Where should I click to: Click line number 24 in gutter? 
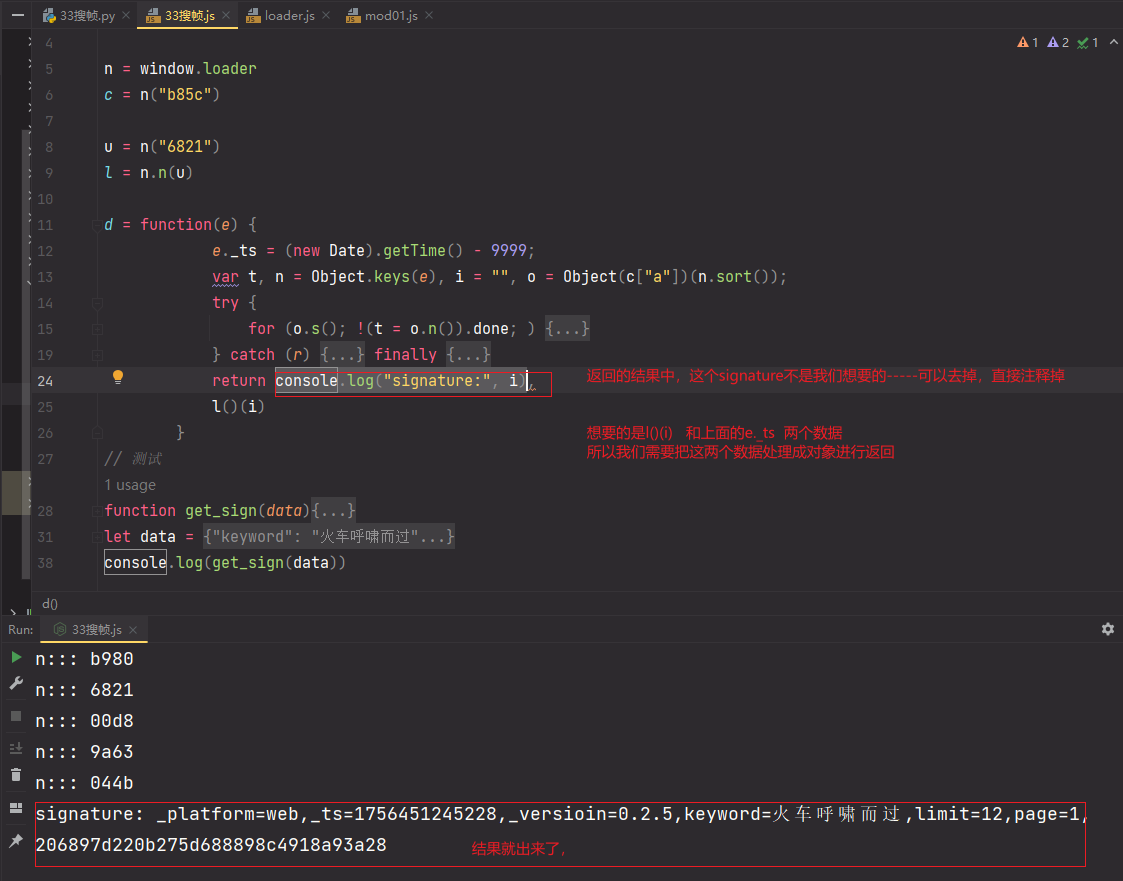pyautogui.click(x=45, y=381)
